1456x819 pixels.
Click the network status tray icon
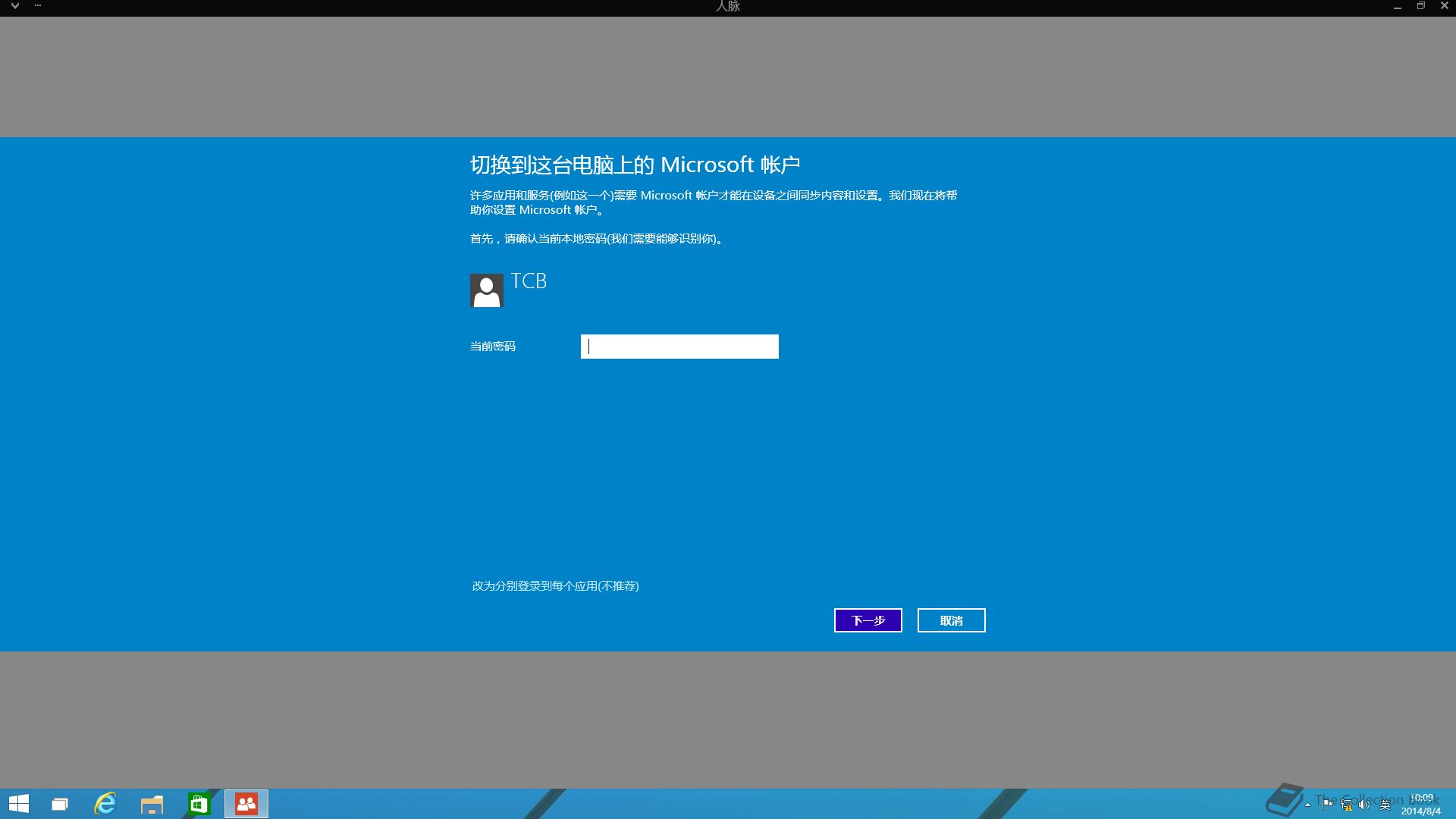pos(1346,805)
